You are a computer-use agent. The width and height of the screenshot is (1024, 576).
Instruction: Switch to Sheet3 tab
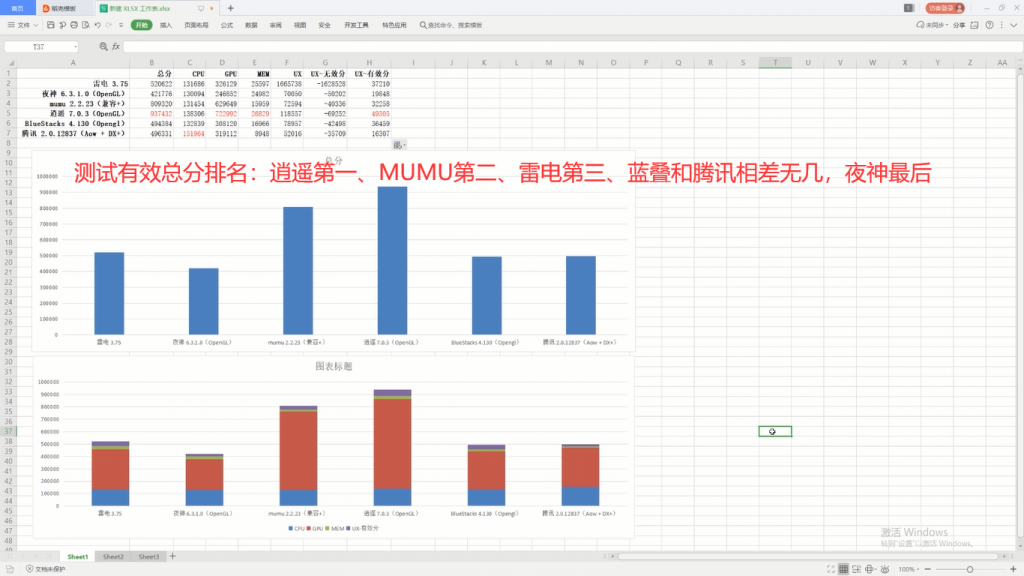(148, 556)
